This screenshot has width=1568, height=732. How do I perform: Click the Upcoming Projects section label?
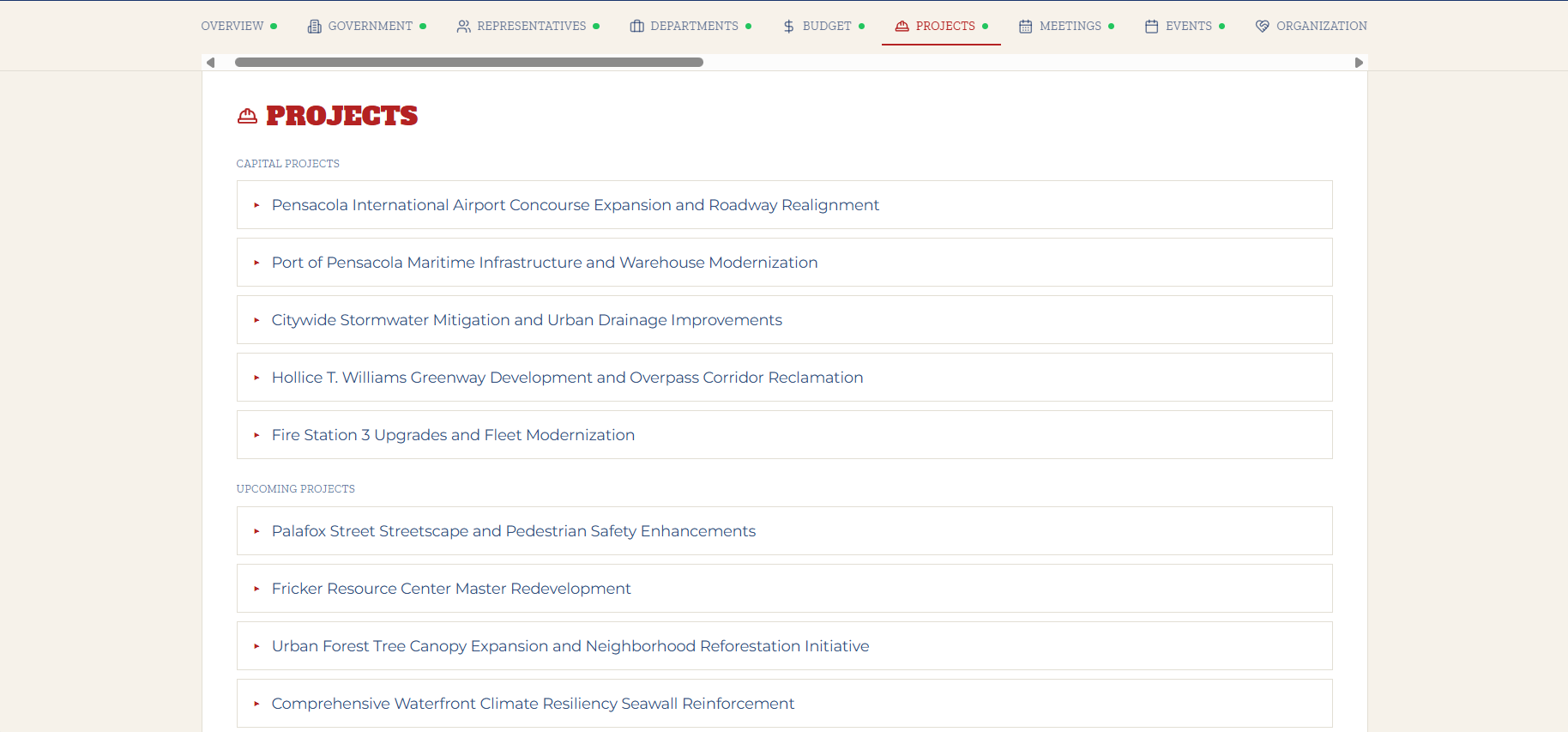(x=296, y=489)
